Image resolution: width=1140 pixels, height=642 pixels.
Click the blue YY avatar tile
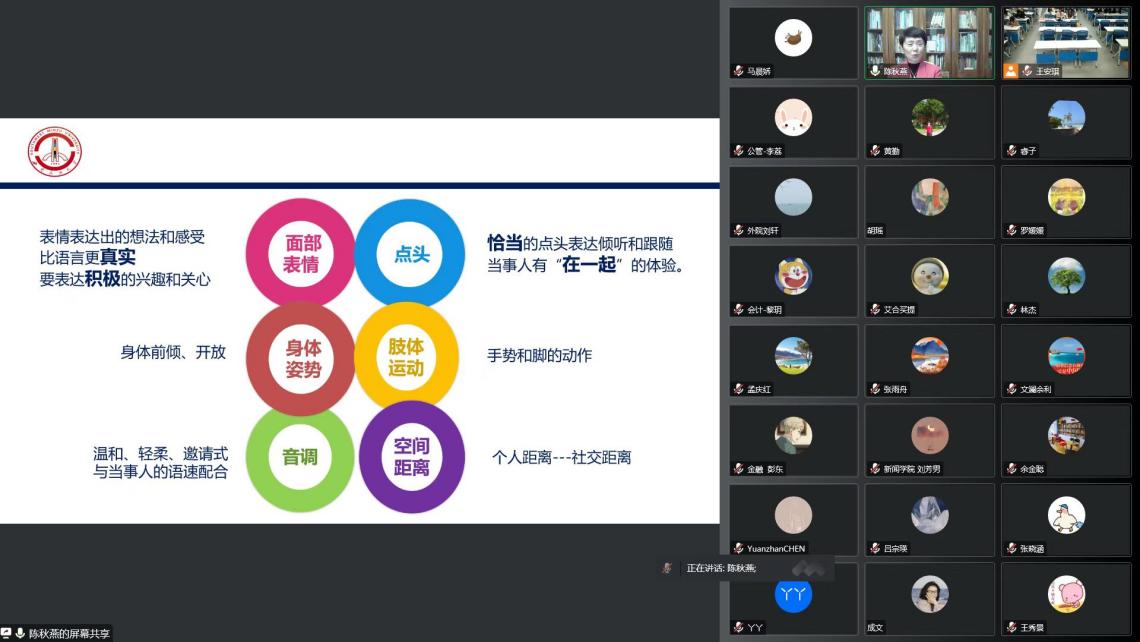793,594
